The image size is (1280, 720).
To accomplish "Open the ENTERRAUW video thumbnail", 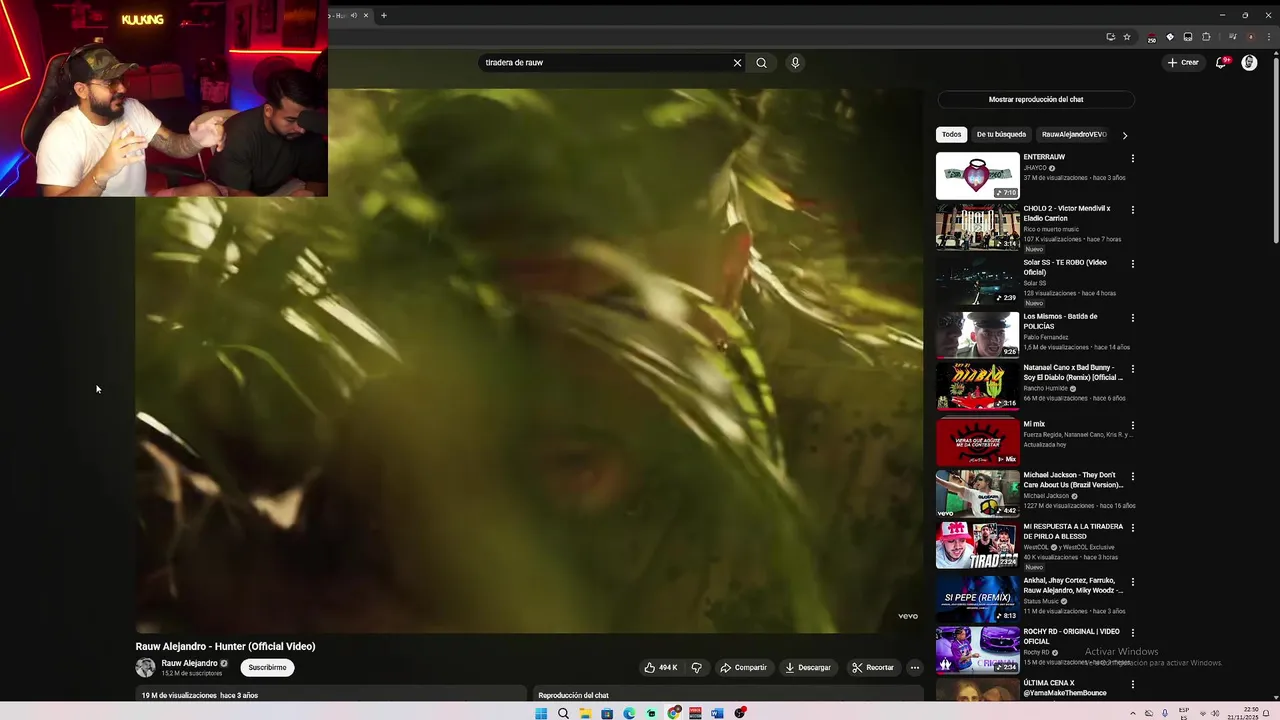I will pos(977,175).
